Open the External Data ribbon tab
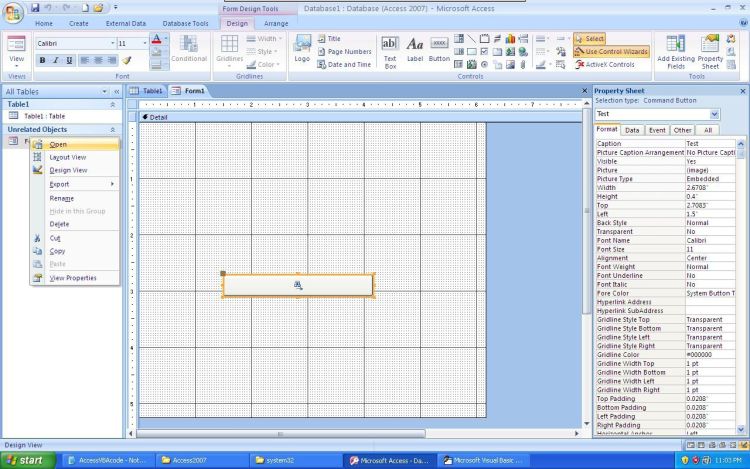750x469 pixels. click(126, 23)
